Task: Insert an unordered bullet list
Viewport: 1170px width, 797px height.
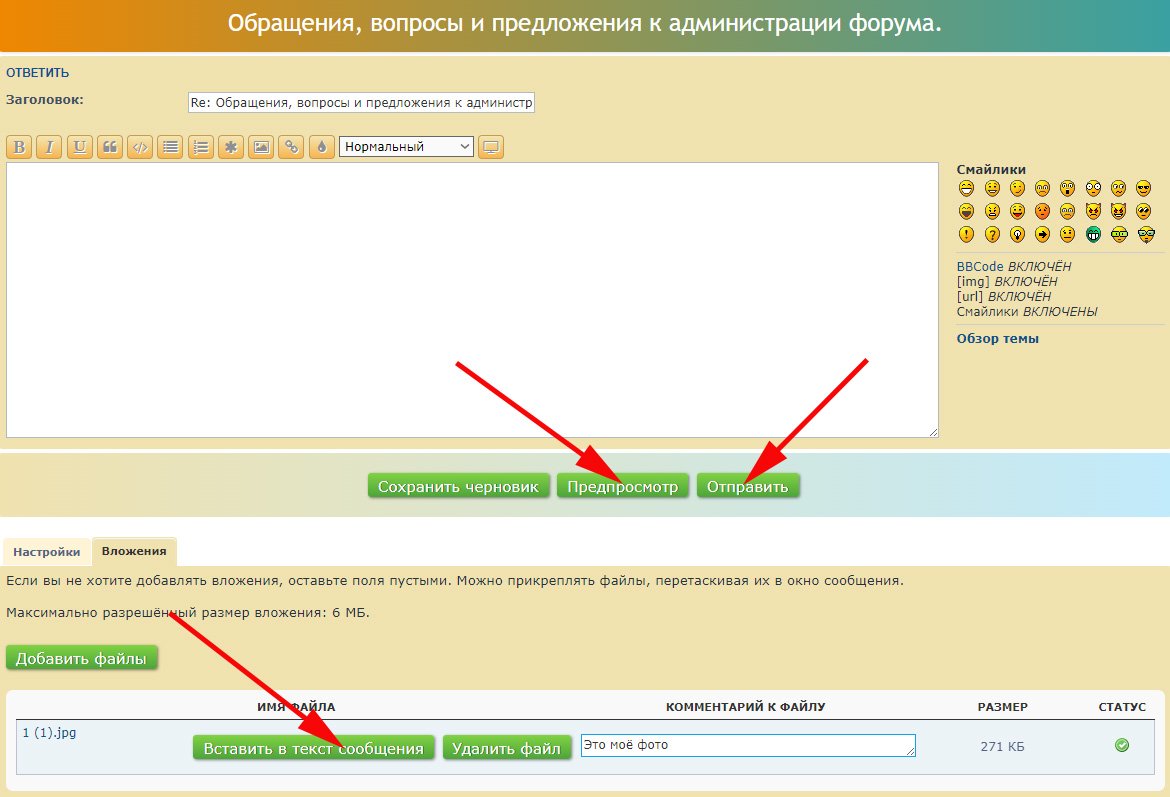Action: [x=171, y=147]
